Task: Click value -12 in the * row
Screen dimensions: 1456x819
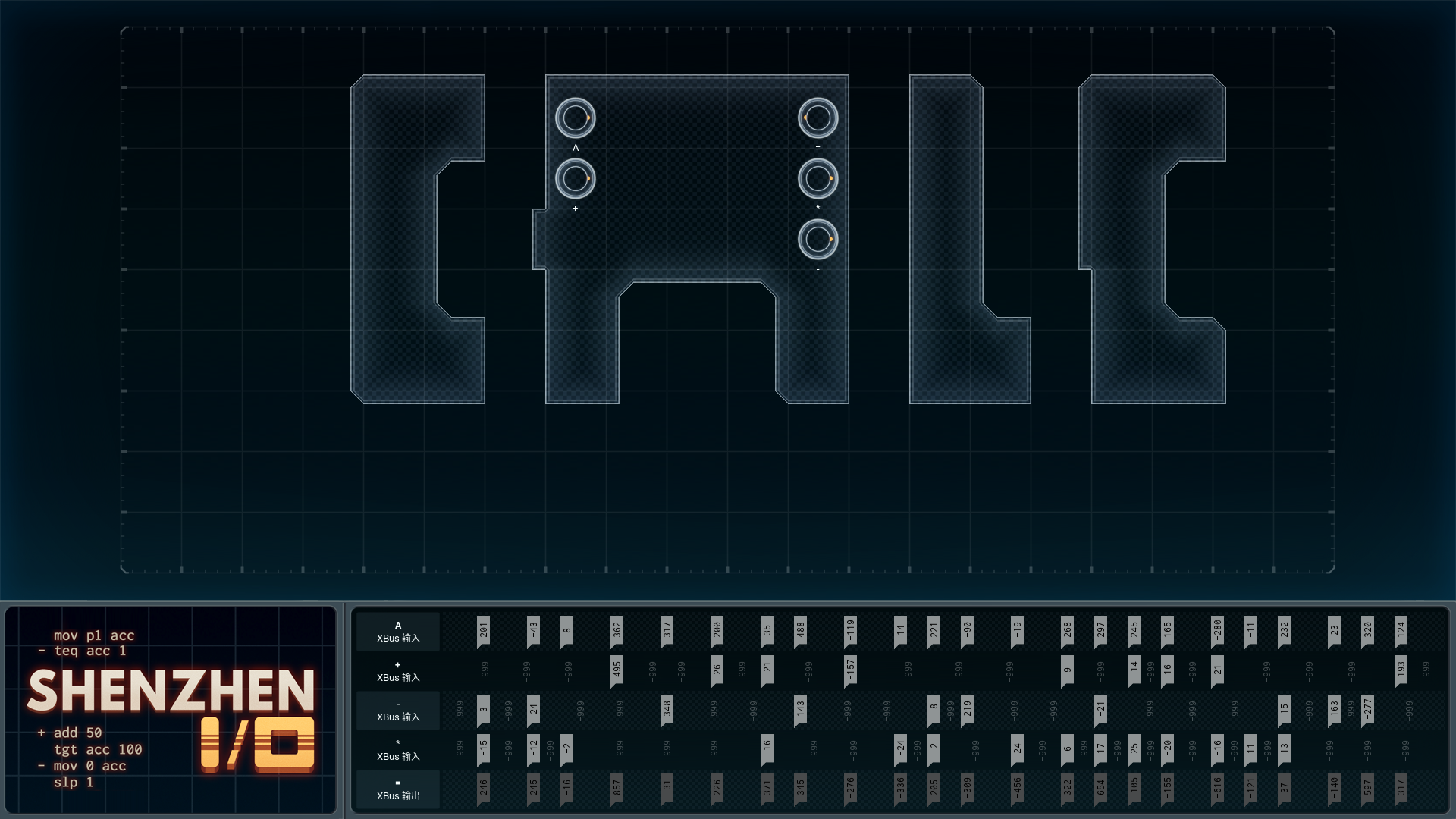Action: (534, 748)
